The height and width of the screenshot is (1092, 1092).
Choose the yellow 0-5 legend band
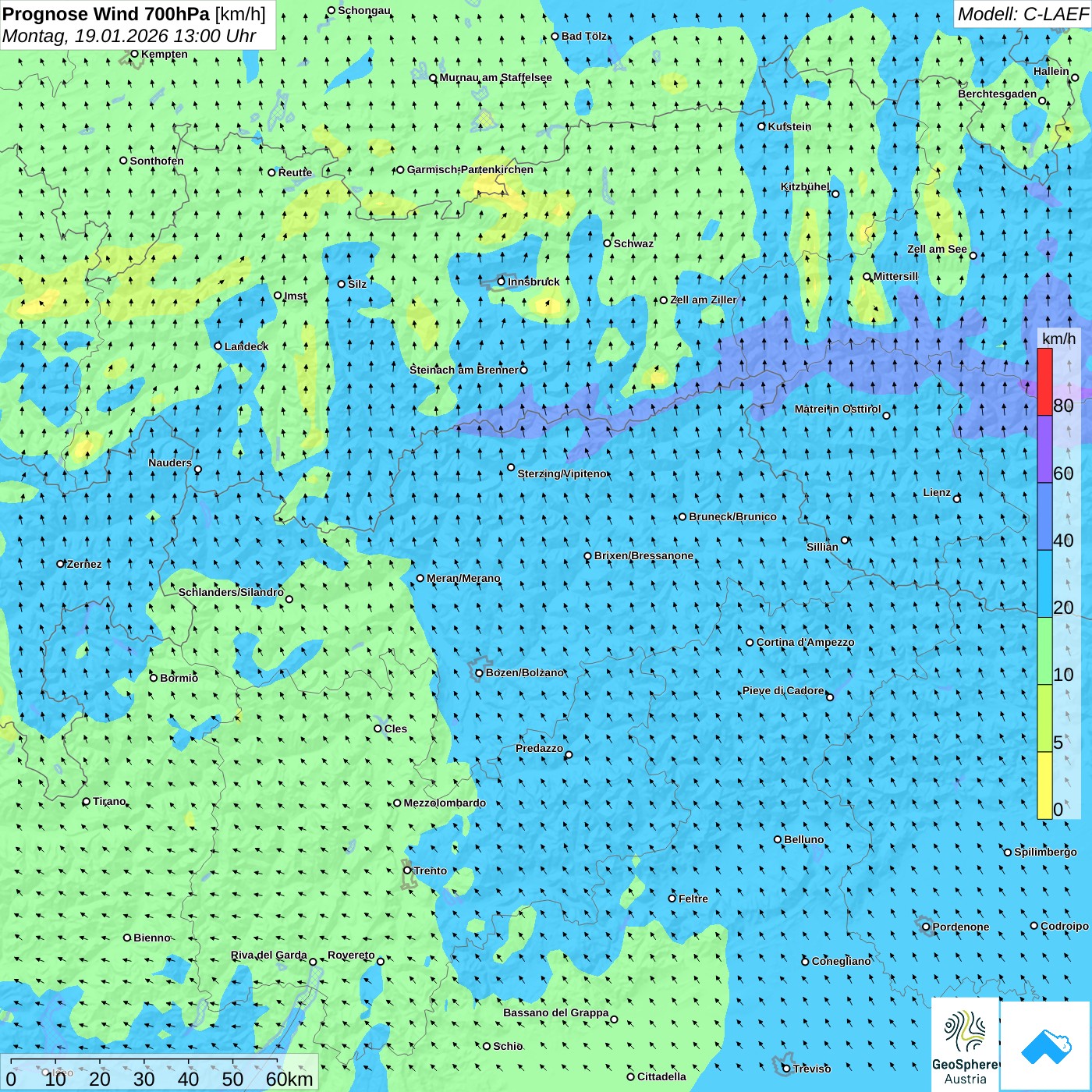point(1044,785)
